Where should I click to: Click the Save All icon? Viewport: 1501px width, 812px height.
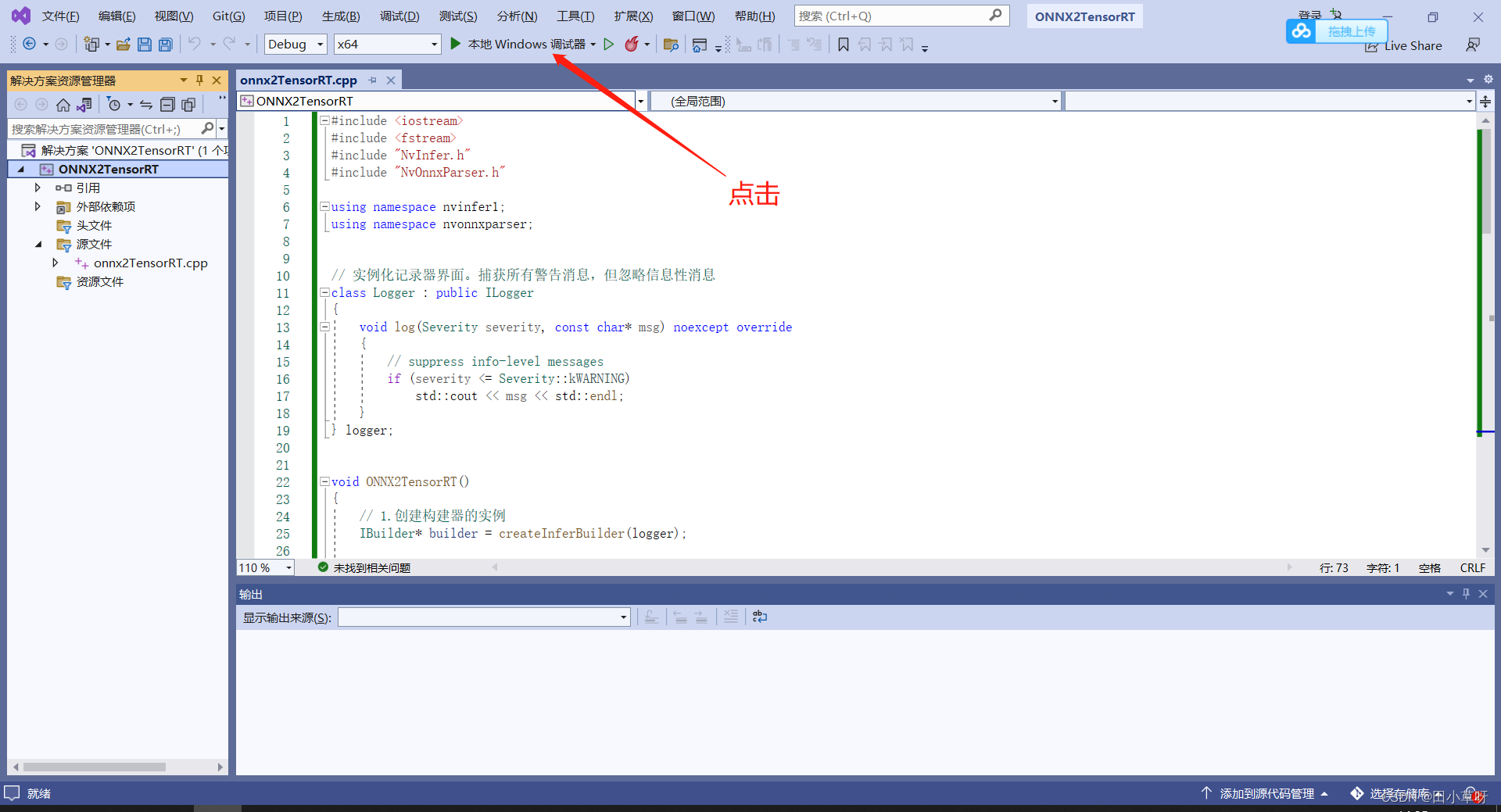click(165, 45)
